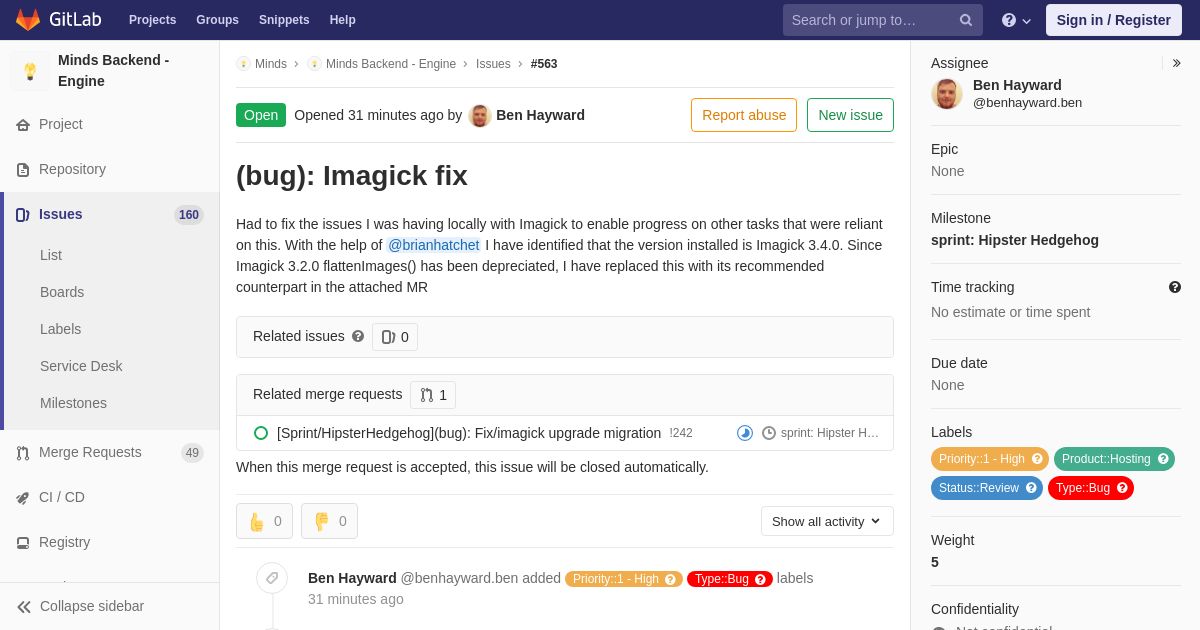This screenshot has height=630, width=1200.
Task: Click the Report abuse button
Action: tap(744, 115)
